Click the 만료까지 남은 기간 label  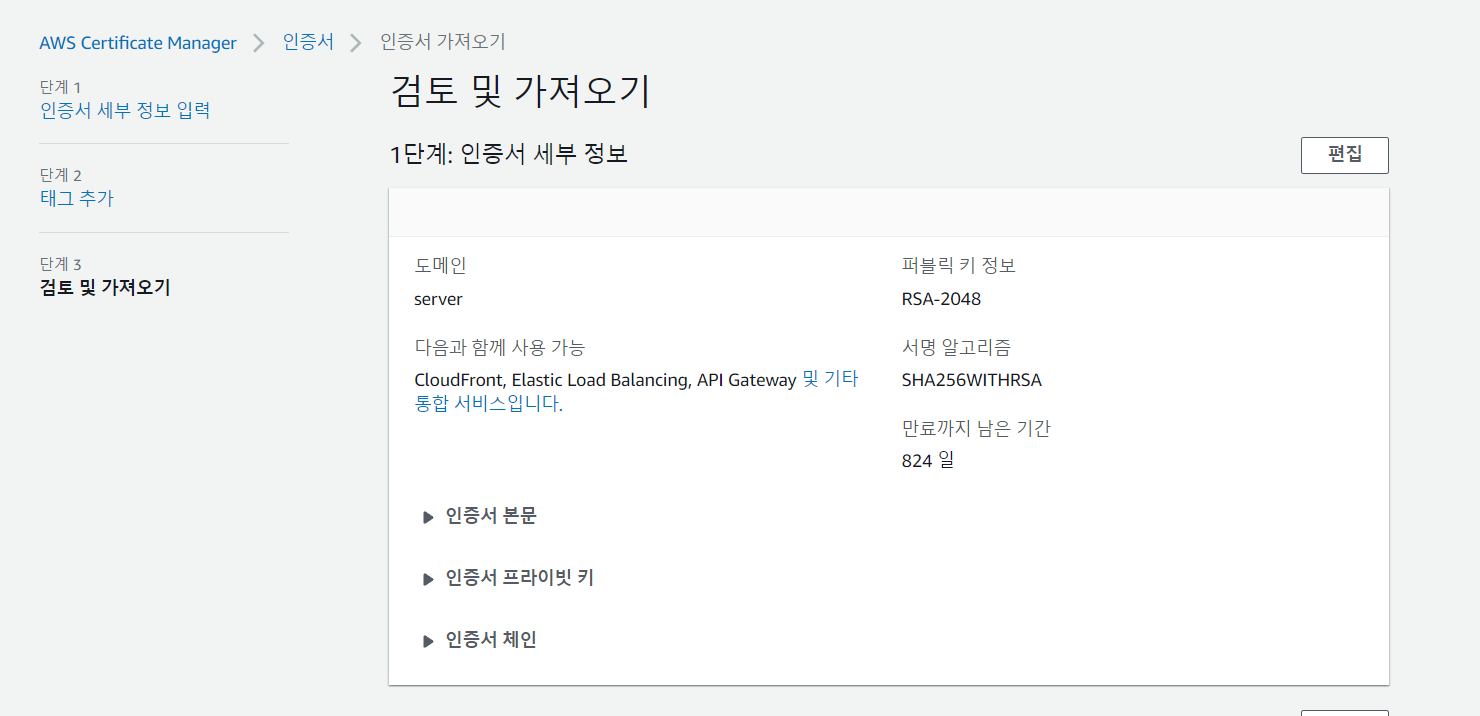(x=977, y=429)
